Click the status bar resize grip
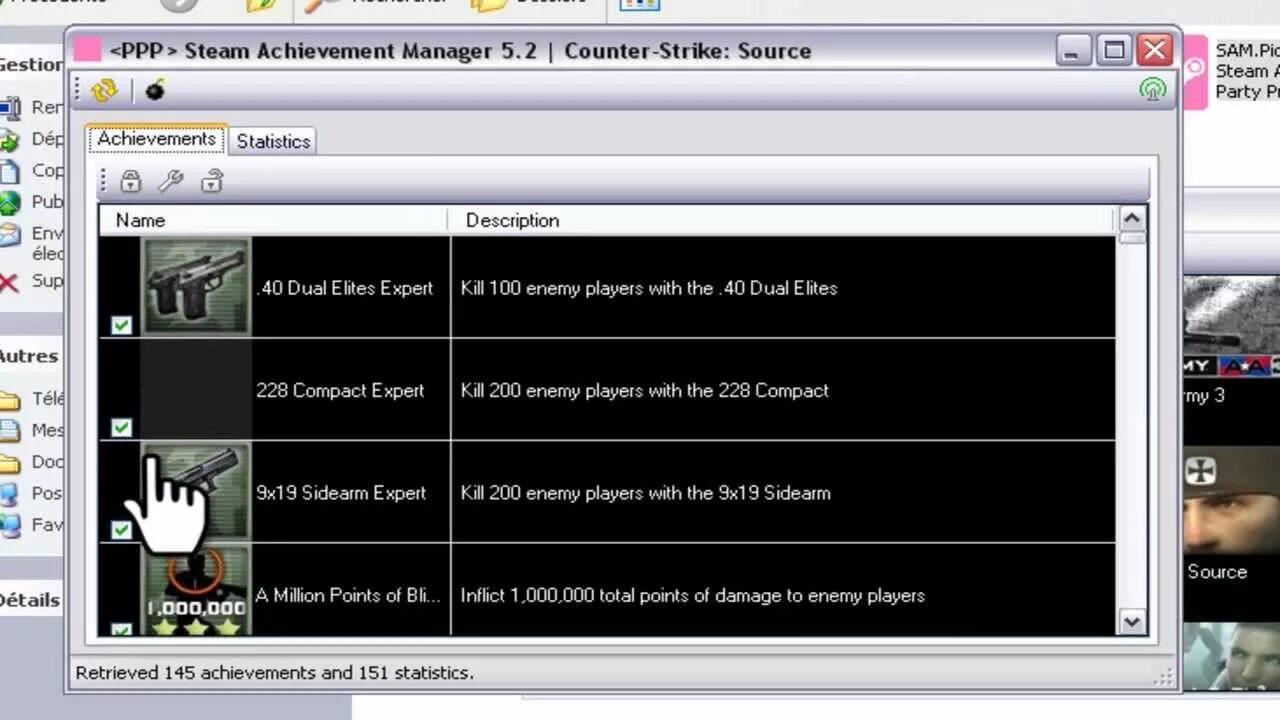Viewport: 1280px width, 720px height. pos(1163,677)
